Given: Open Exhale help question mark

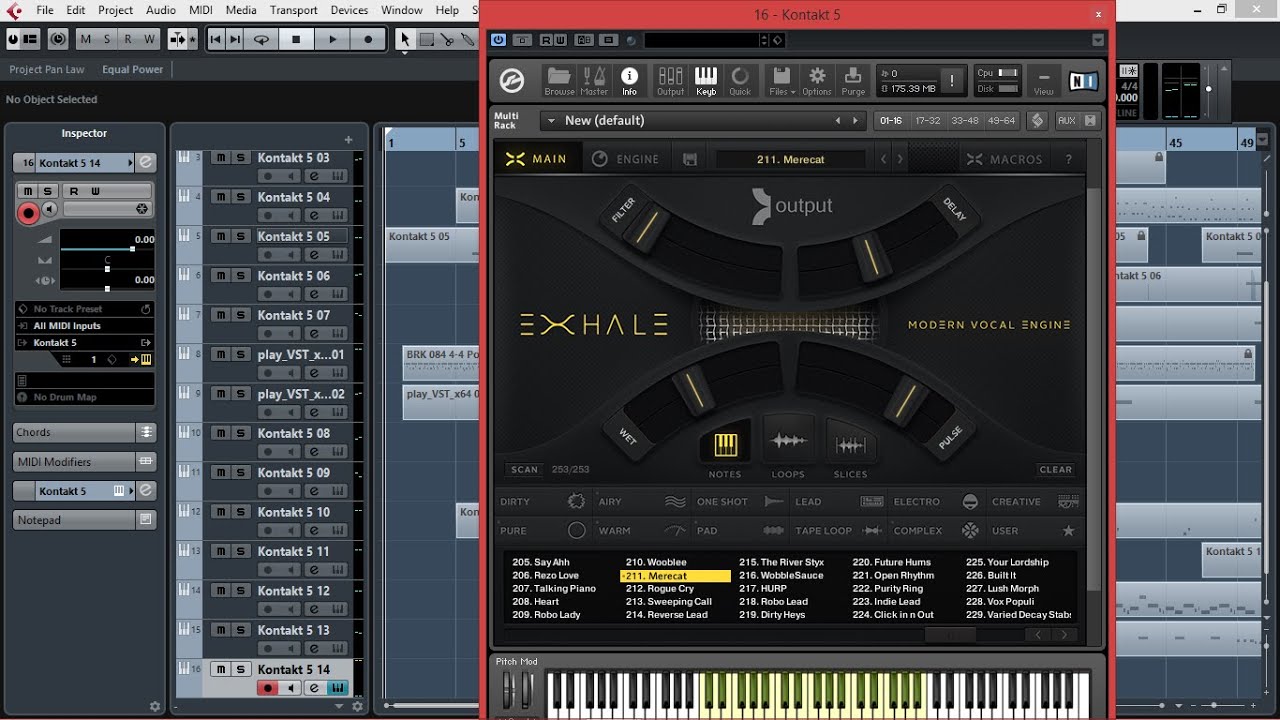Looking at the screenshot, I should [1068, 159].
